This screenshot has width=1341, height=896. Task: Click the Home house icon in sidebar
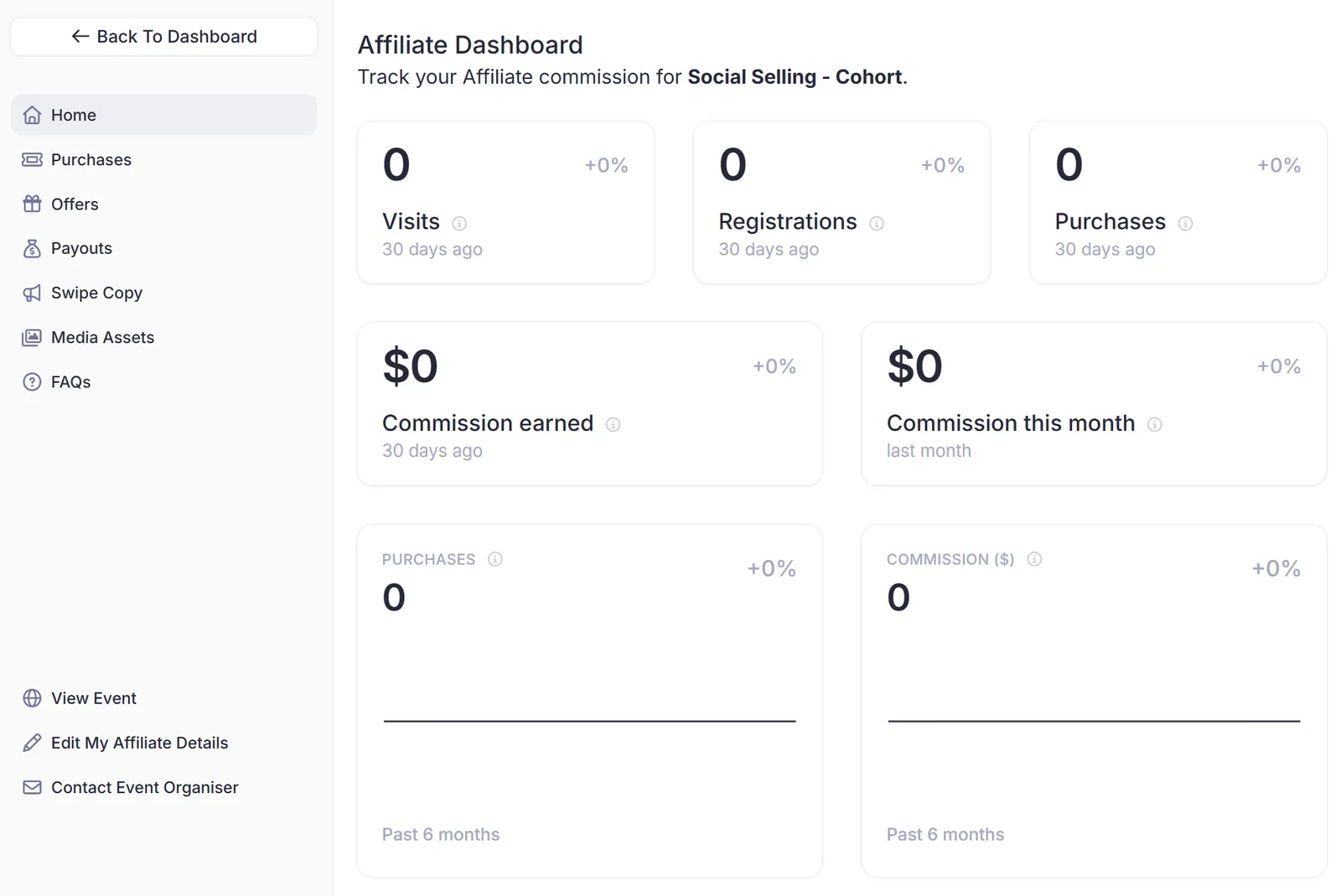tap(32, 115)
